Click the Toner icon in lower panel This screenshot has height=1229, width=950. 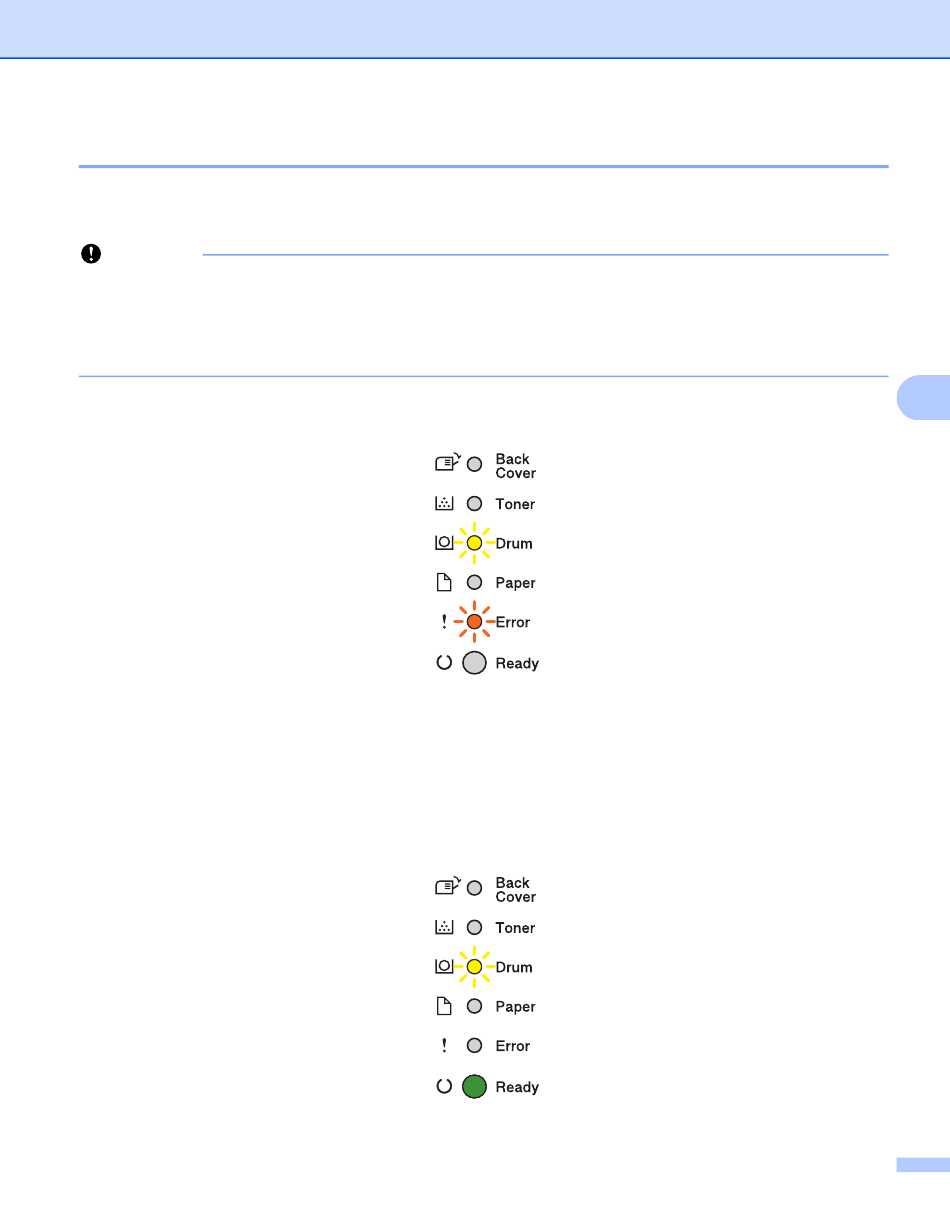pyautogui.click(x=444, y=928)
